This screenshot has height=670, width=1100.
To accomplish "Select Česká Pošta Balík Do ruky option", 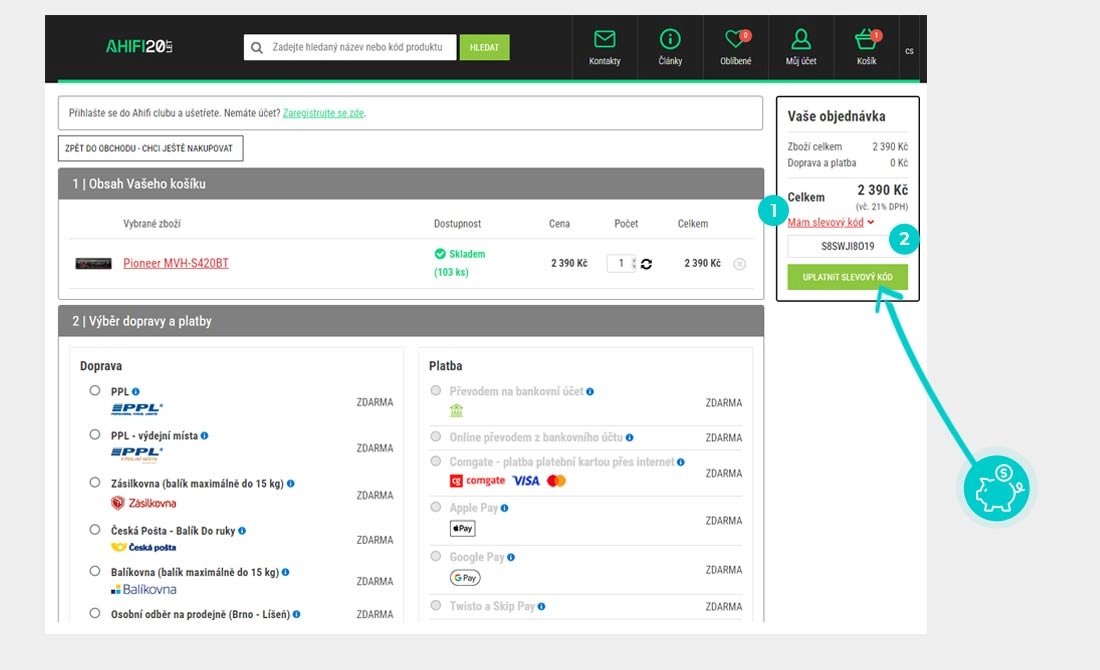I will click(95, 530).
